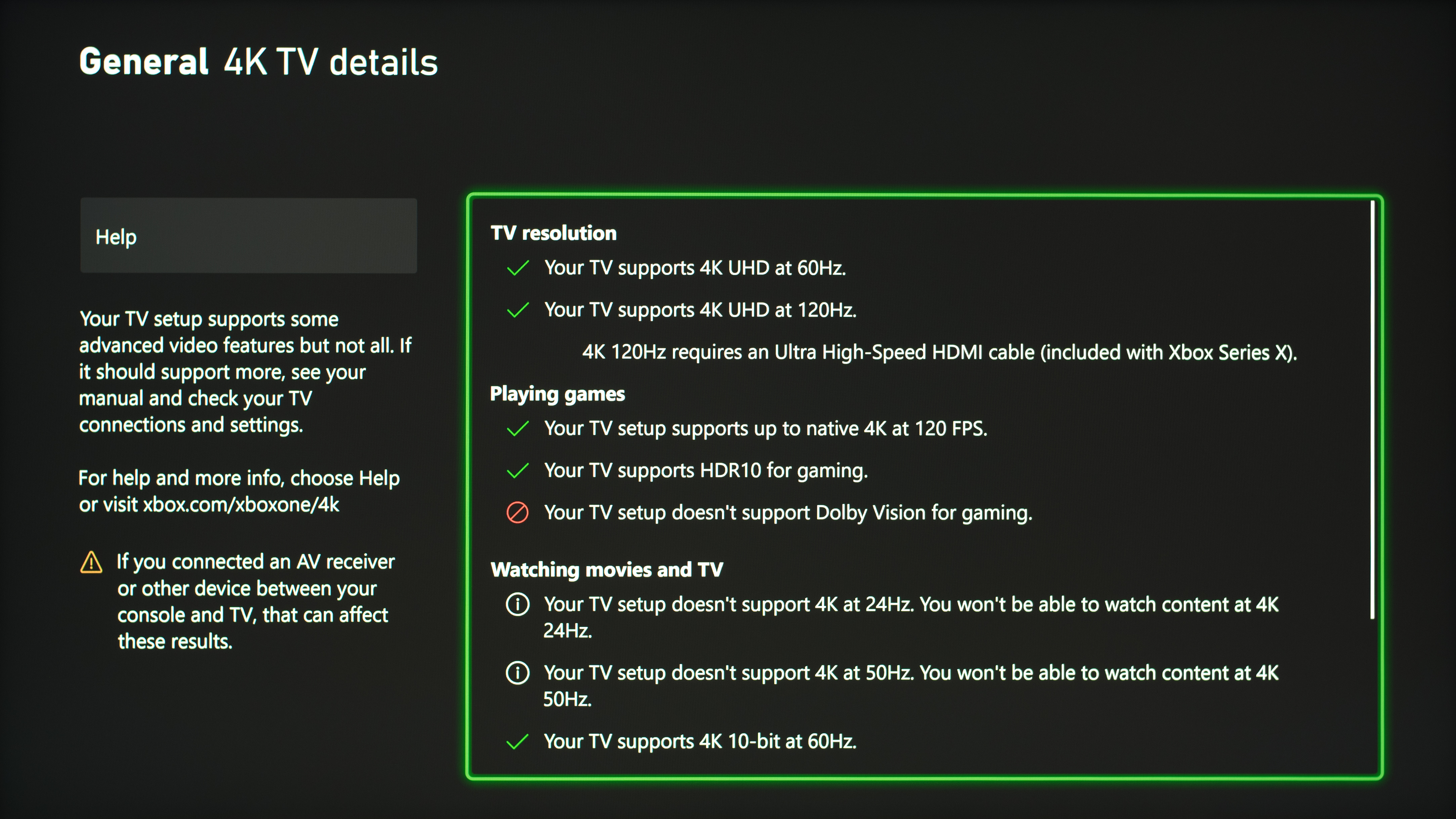Click the TV resolution section heading
Screen dimensions: 1456x819
553,233
